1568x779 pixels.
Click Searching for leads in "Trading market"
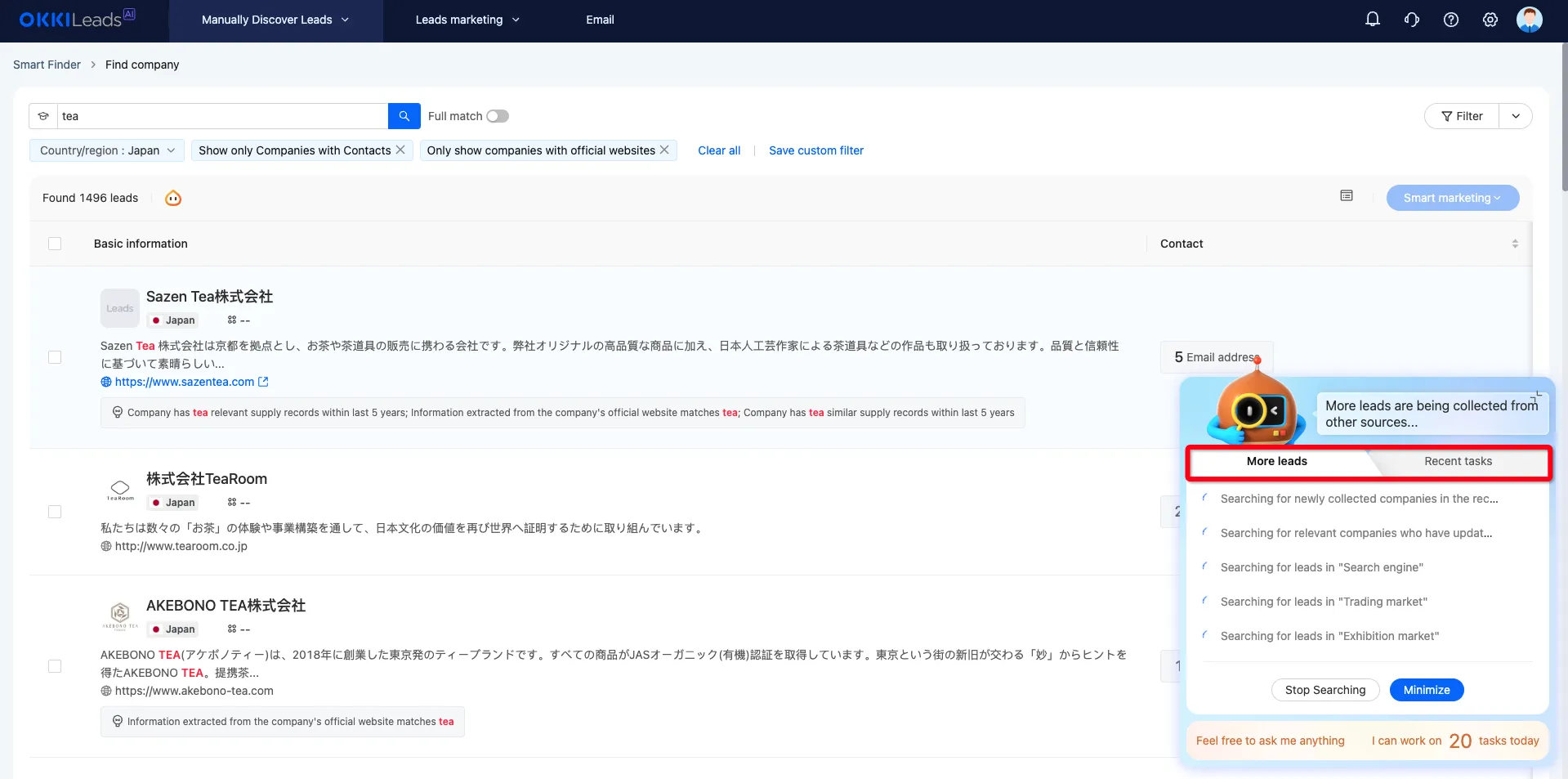point(1324,602)
